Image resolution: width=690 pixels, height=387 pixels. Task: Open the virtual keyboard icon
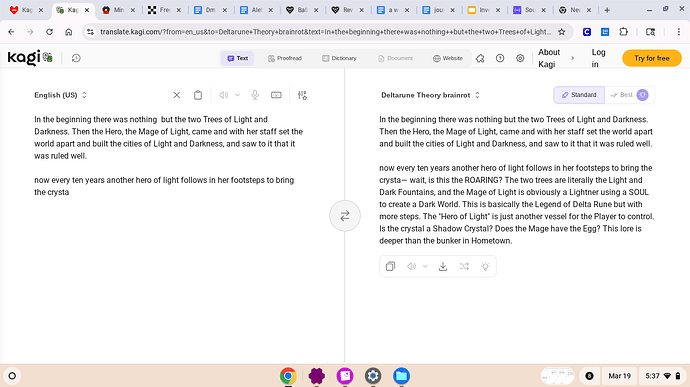(276, 95)
